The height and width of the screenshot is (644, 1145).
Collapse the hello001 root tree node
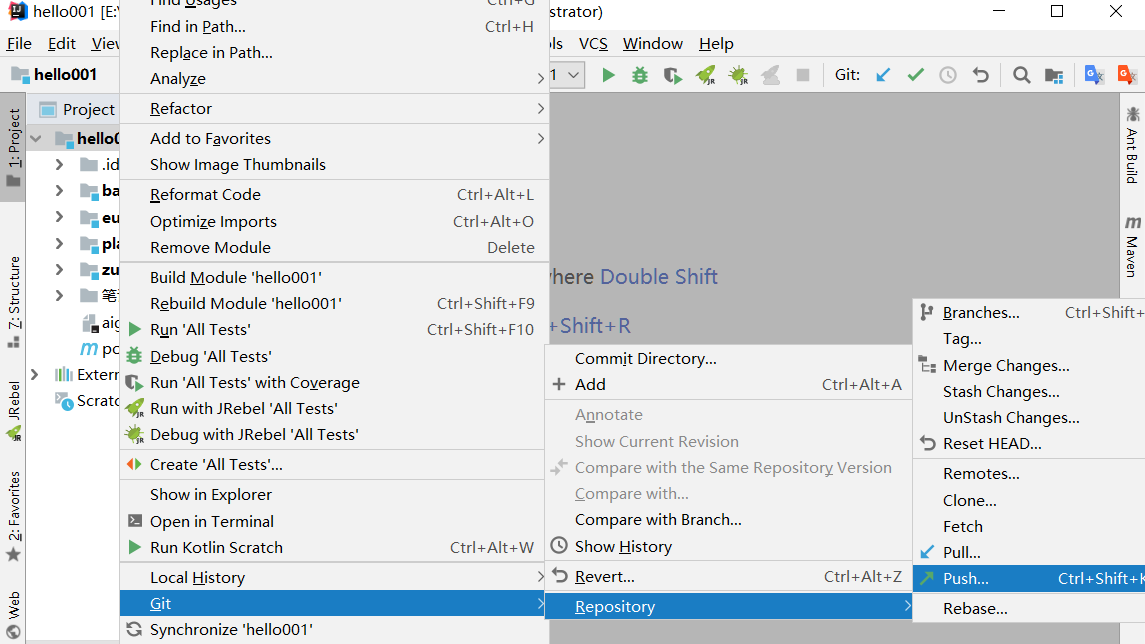click(36, 138)
